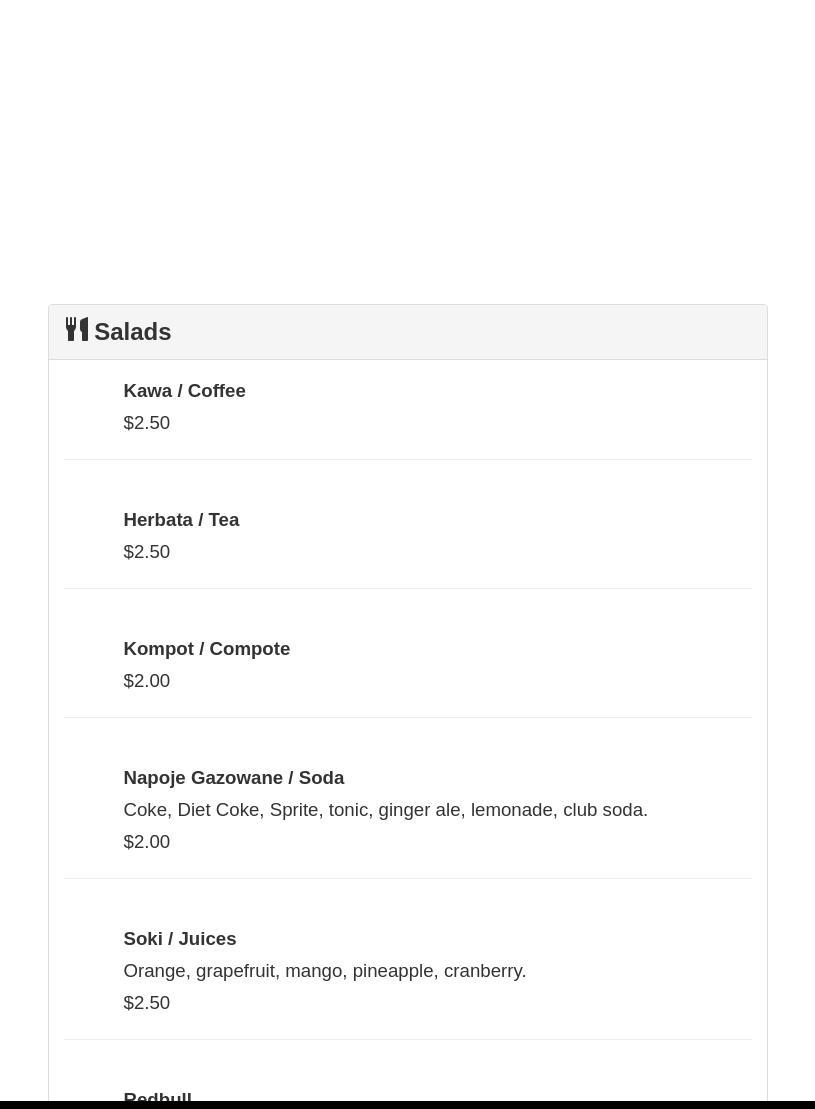Click the $2.00 price under Napoje Gazowane / Soda
This screenshot has width=815, height=1109.
coord(146,842)
